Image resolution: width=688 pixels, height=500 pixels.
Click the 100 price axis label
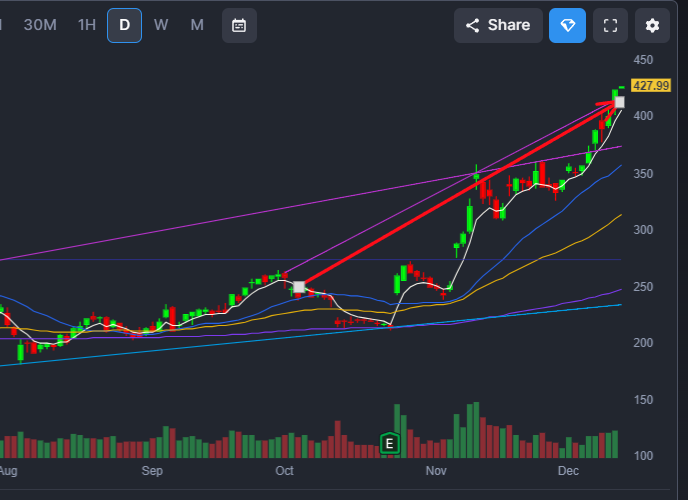coord(643,456)
